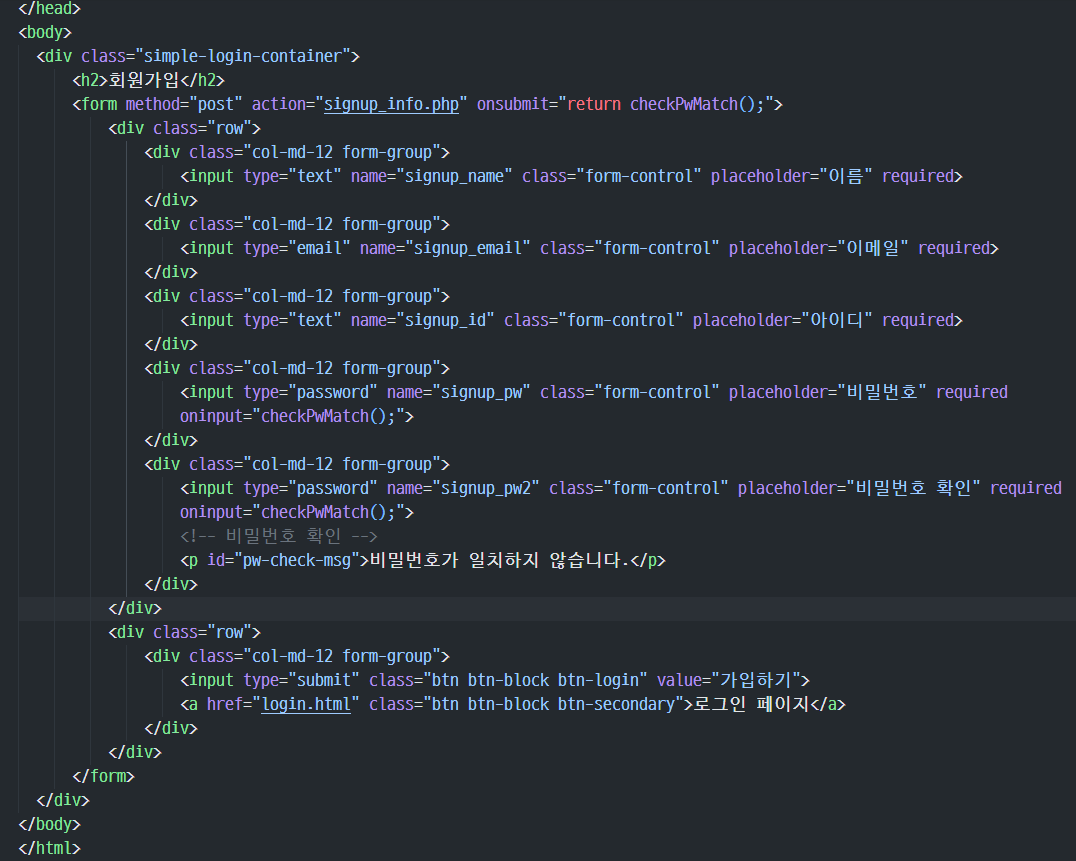Viewport: 1076px width, 861px height.
Task: Click the </div> on the highlighted current line
Action: [135, 609]
